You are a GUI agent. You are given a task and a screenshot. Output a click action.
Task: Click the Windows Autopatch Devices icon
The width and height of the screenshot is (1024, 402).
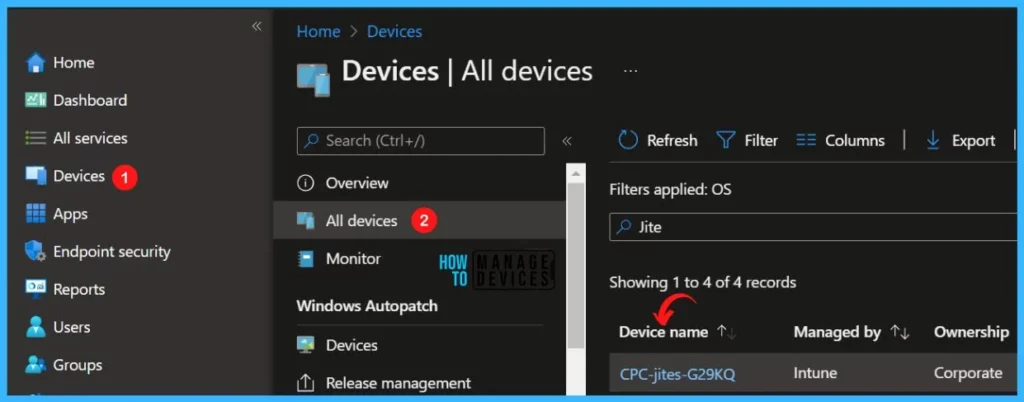305,345
